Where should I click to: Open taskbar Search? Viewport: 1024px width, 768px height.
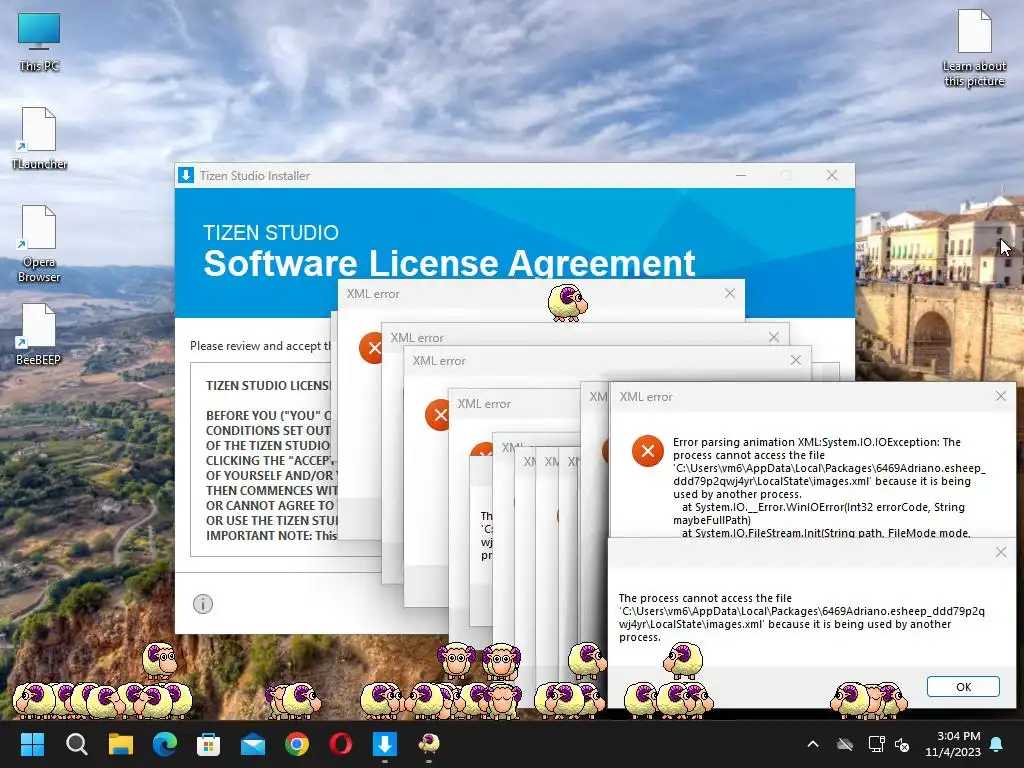(x=76, y=744)
